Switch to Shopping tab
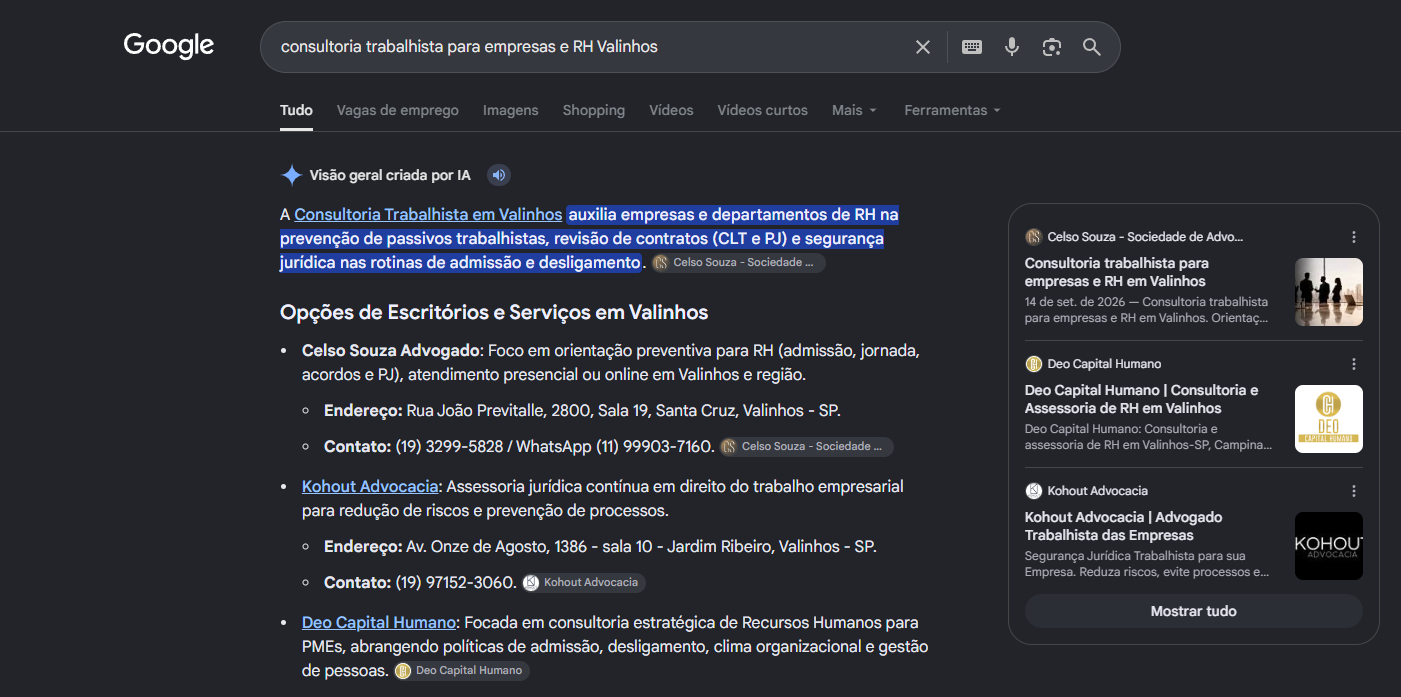 pyautogui.click(x=594, y=111)
